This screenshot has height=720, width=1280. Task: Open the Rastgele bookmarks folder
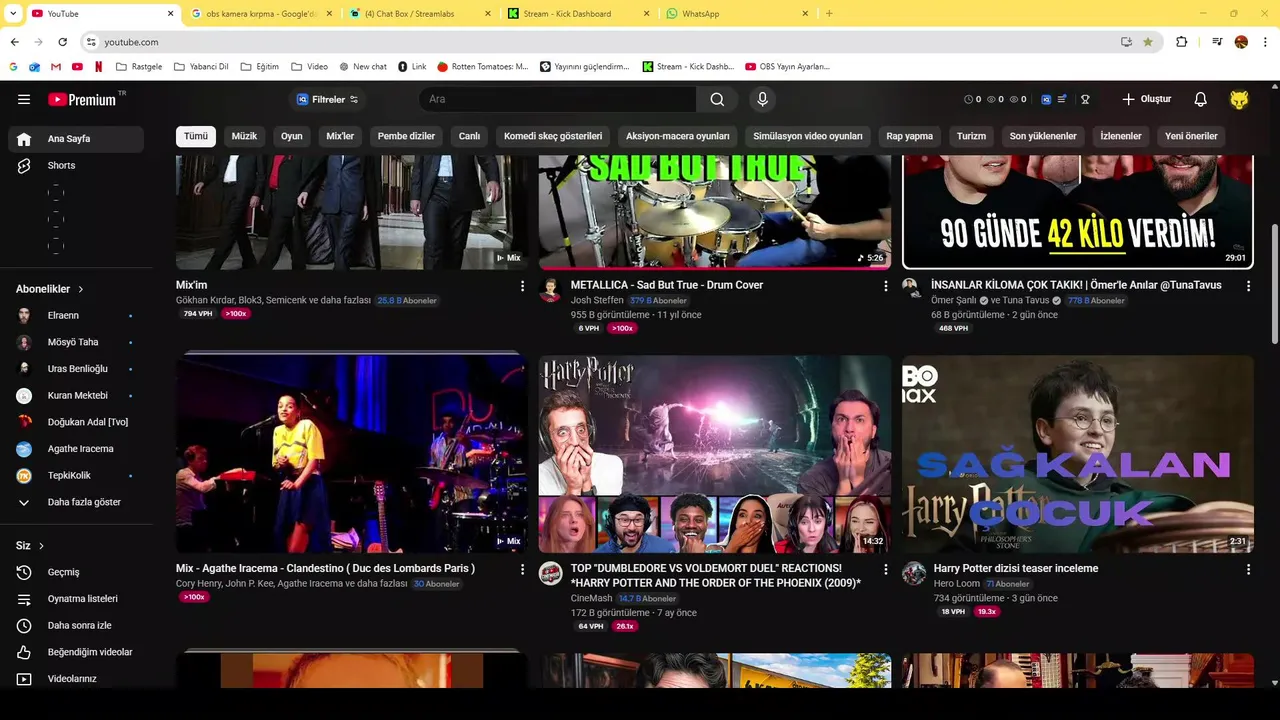(139, 66)
